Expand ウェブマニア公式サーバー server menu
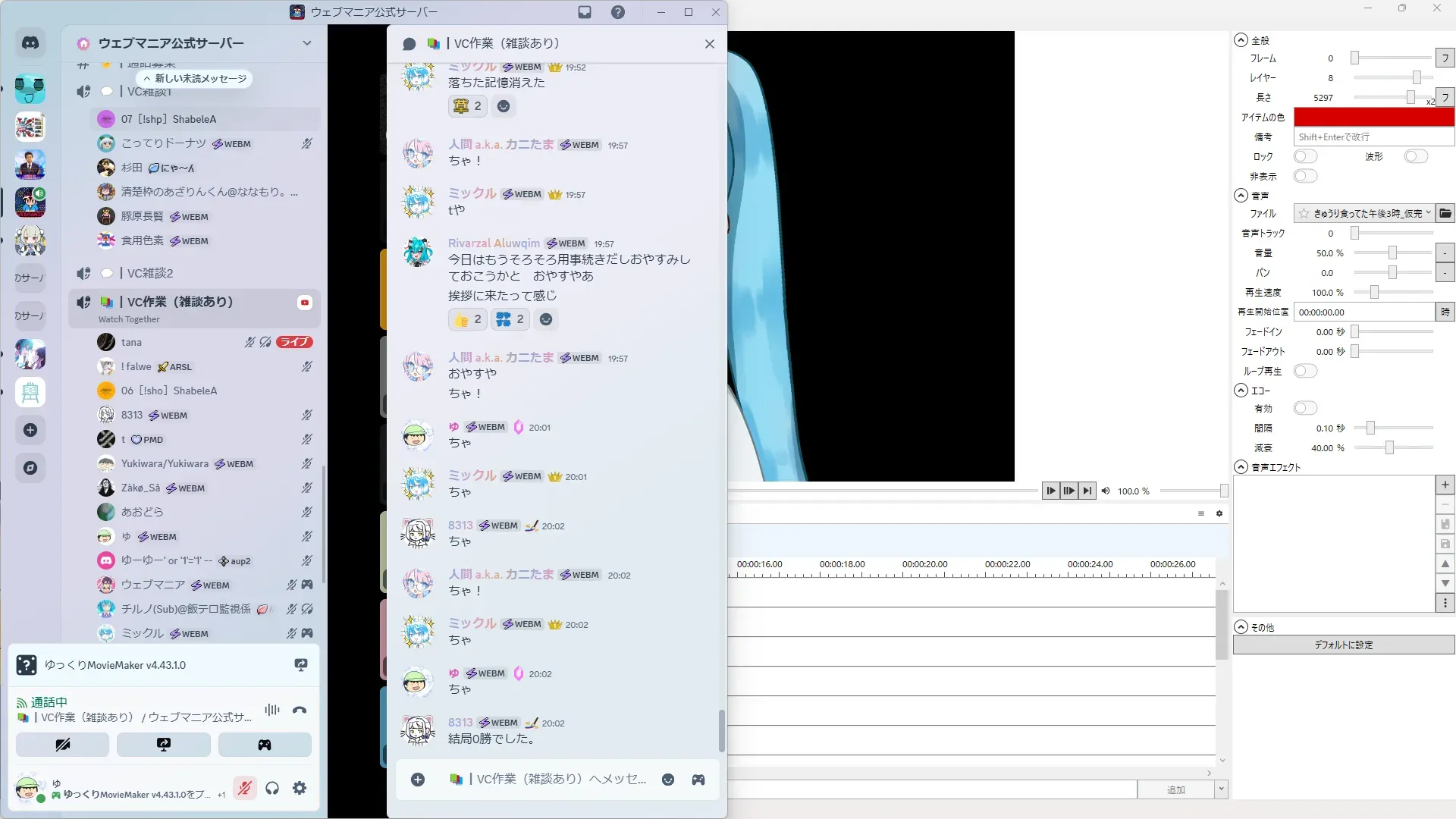 tap(306, 43)
